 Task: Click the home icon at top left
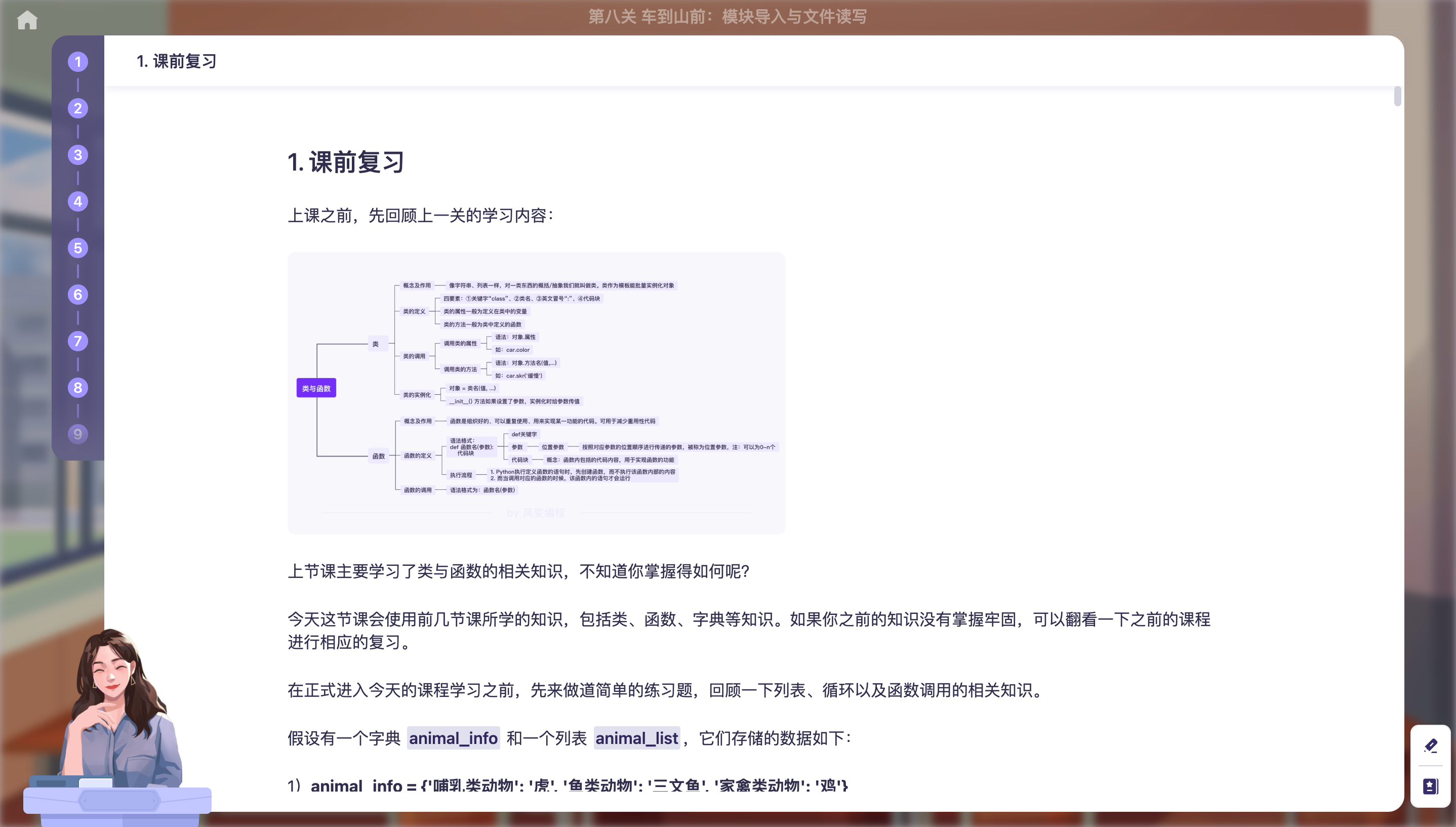27,19
